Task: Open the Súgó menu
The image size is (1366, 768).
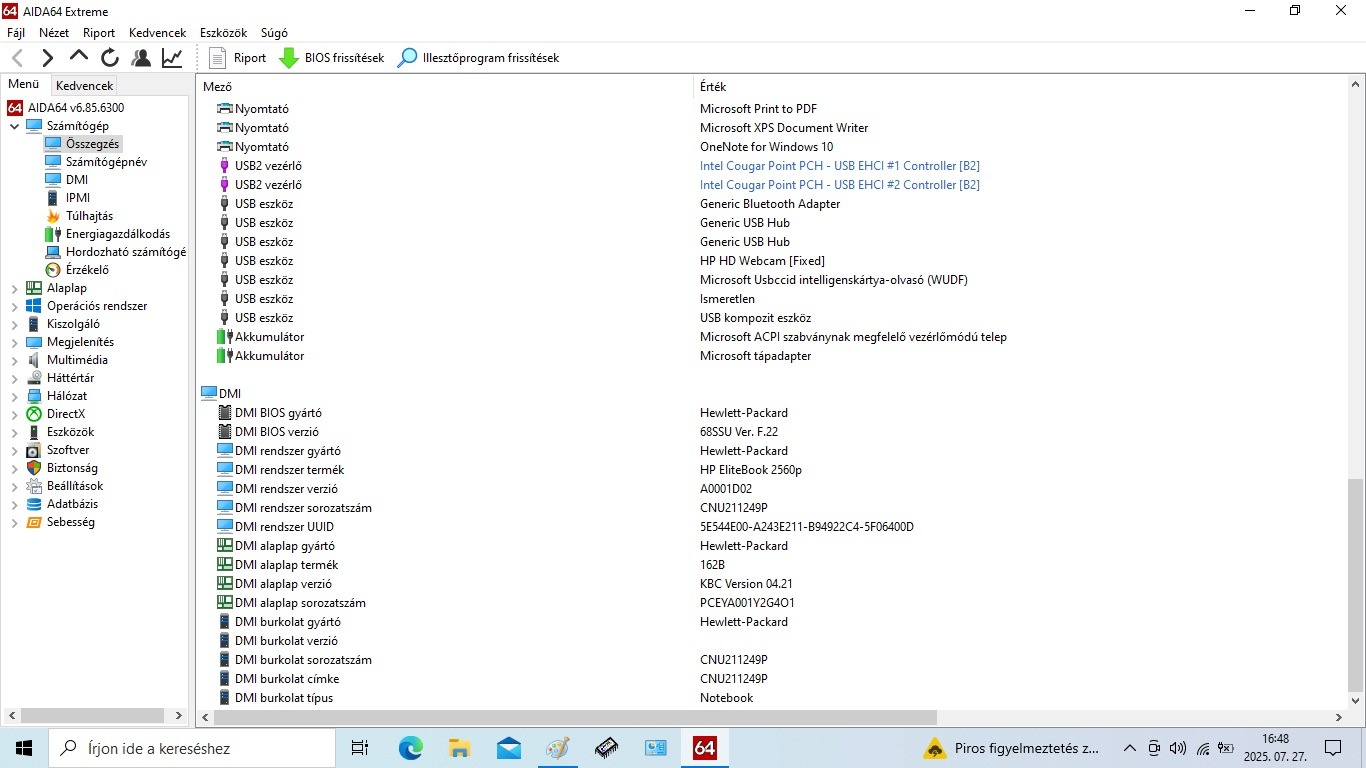Action: [x=274, y=33]
